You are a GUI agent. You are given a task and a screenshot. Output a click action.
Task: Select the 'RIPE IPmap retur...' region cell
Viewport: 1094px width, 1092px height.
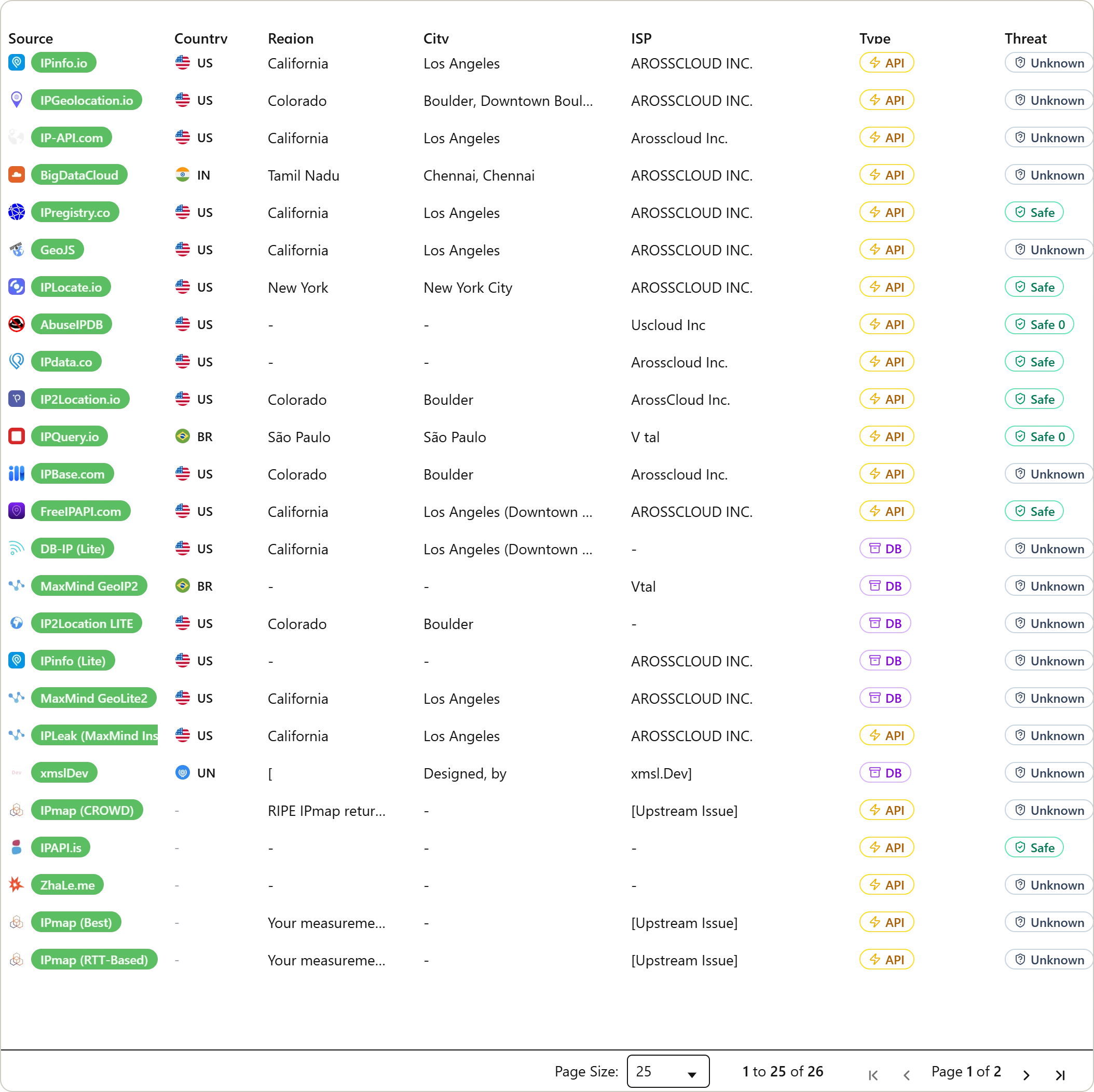tap(327, 811)
